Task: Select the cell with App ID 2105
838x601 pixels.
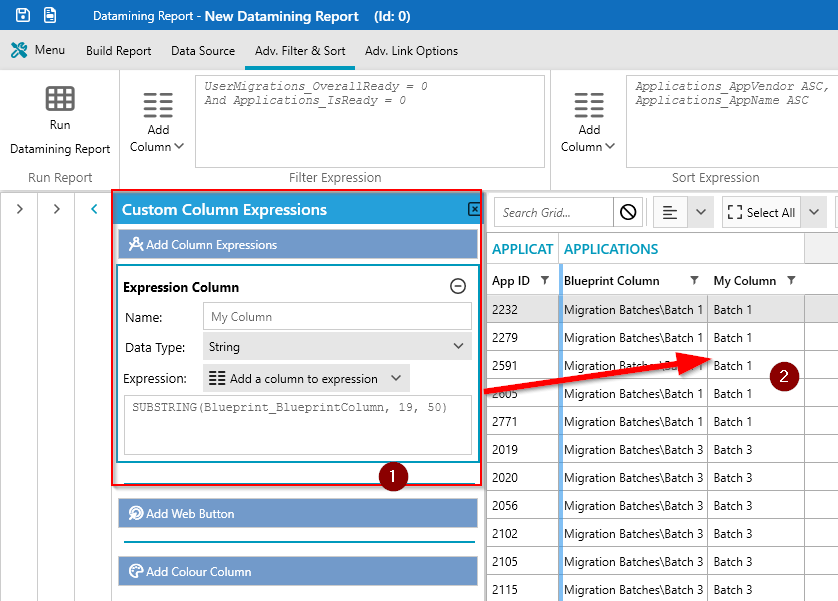Action: [523, 561]
